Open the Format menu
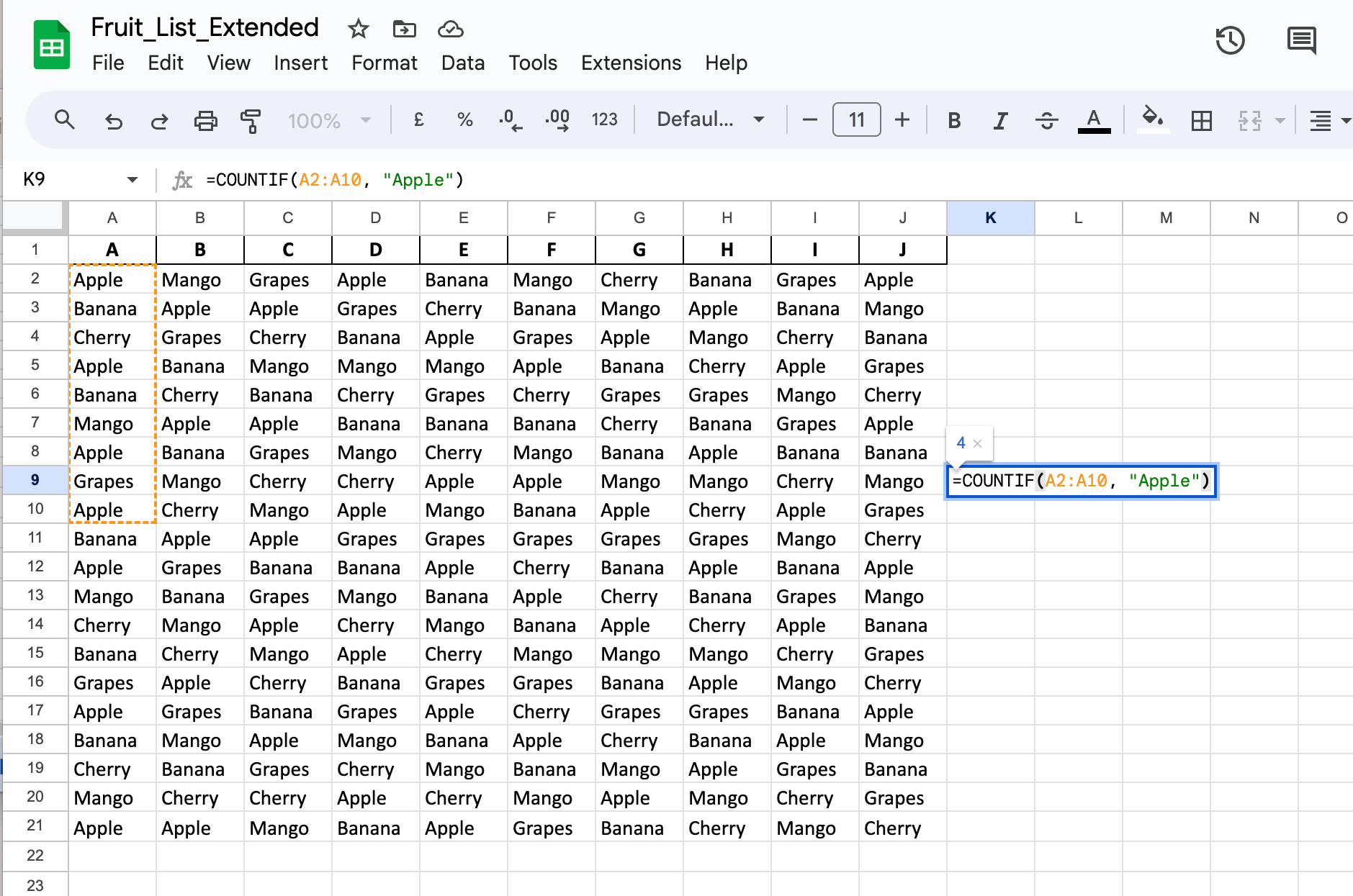This screenshot has height=896, width=1353. click(385, 63)
